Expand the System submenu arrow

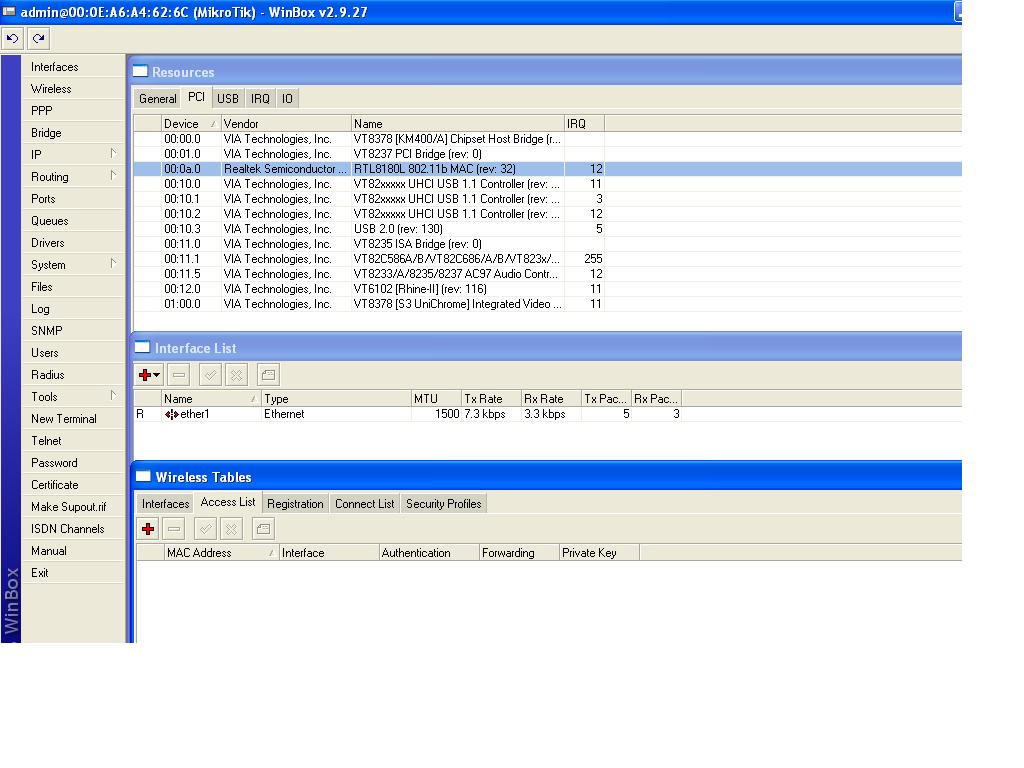click(x=113, y=264)
